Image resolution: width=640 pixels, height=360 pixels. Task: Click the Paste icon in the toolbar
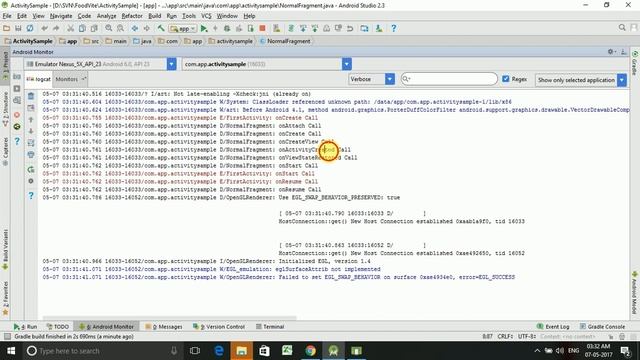coord(94,28)
